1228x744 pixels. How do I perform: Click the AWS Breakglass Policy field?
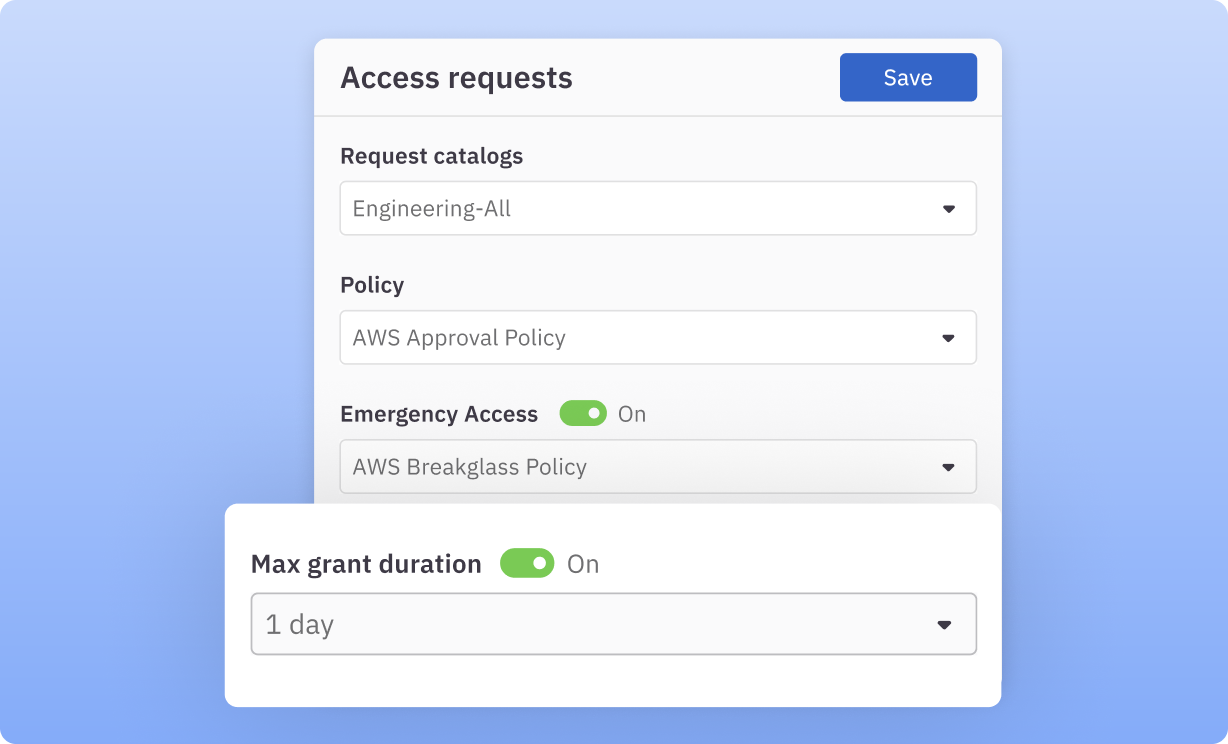click(658, 466)
